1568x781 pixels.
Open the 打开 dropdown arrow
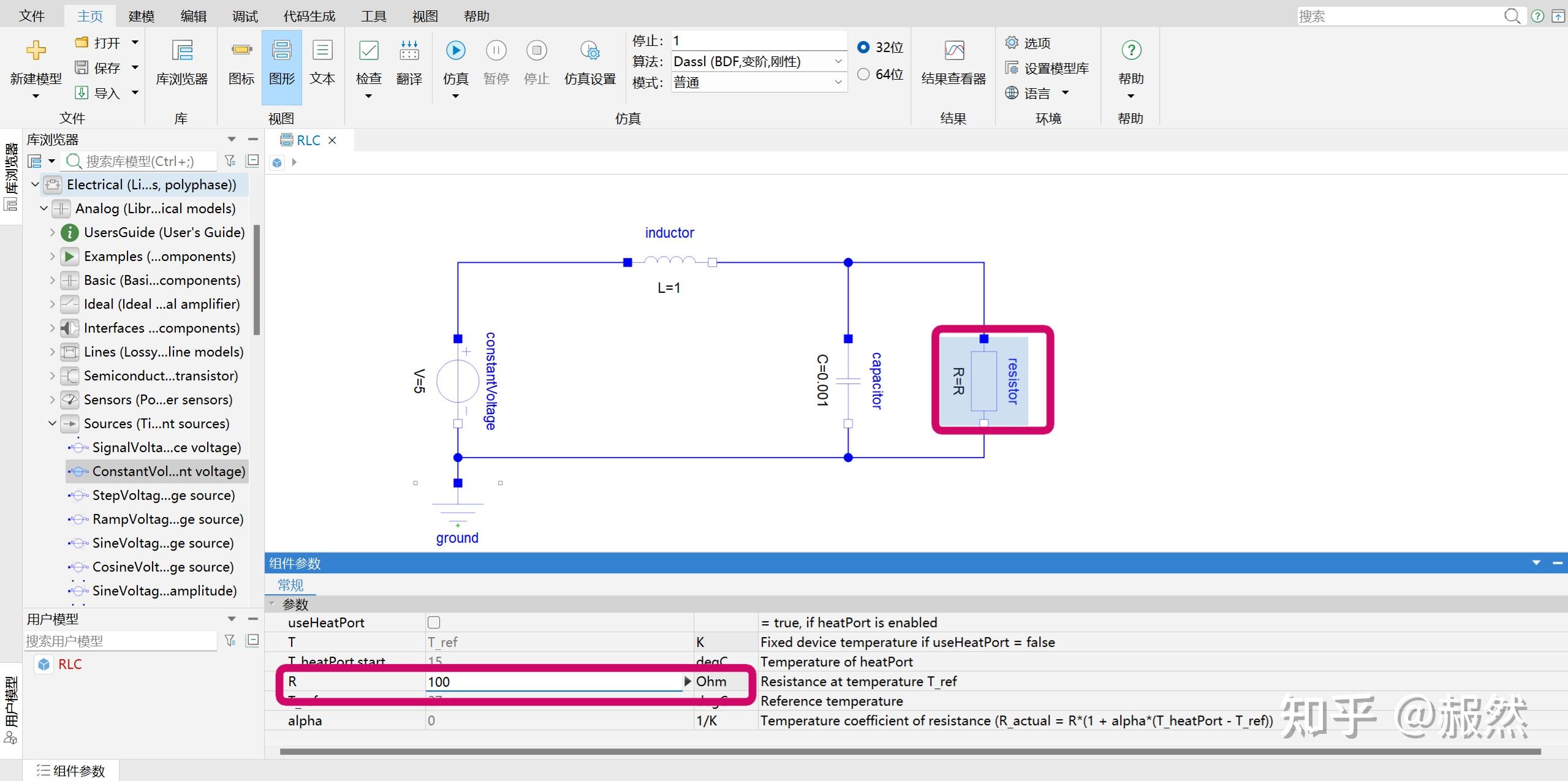click(x=135, y=42)
